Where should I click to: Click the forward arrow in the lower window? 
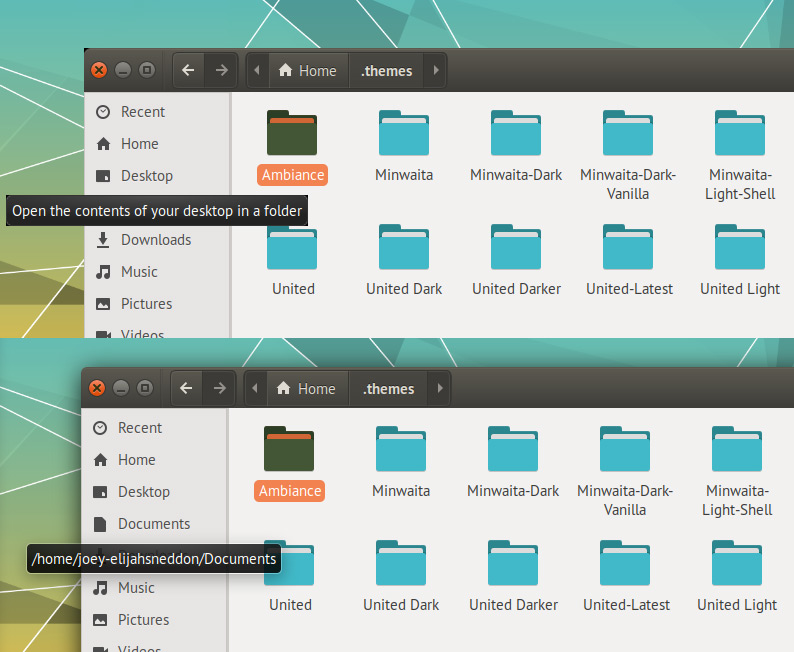pos(219,388)
